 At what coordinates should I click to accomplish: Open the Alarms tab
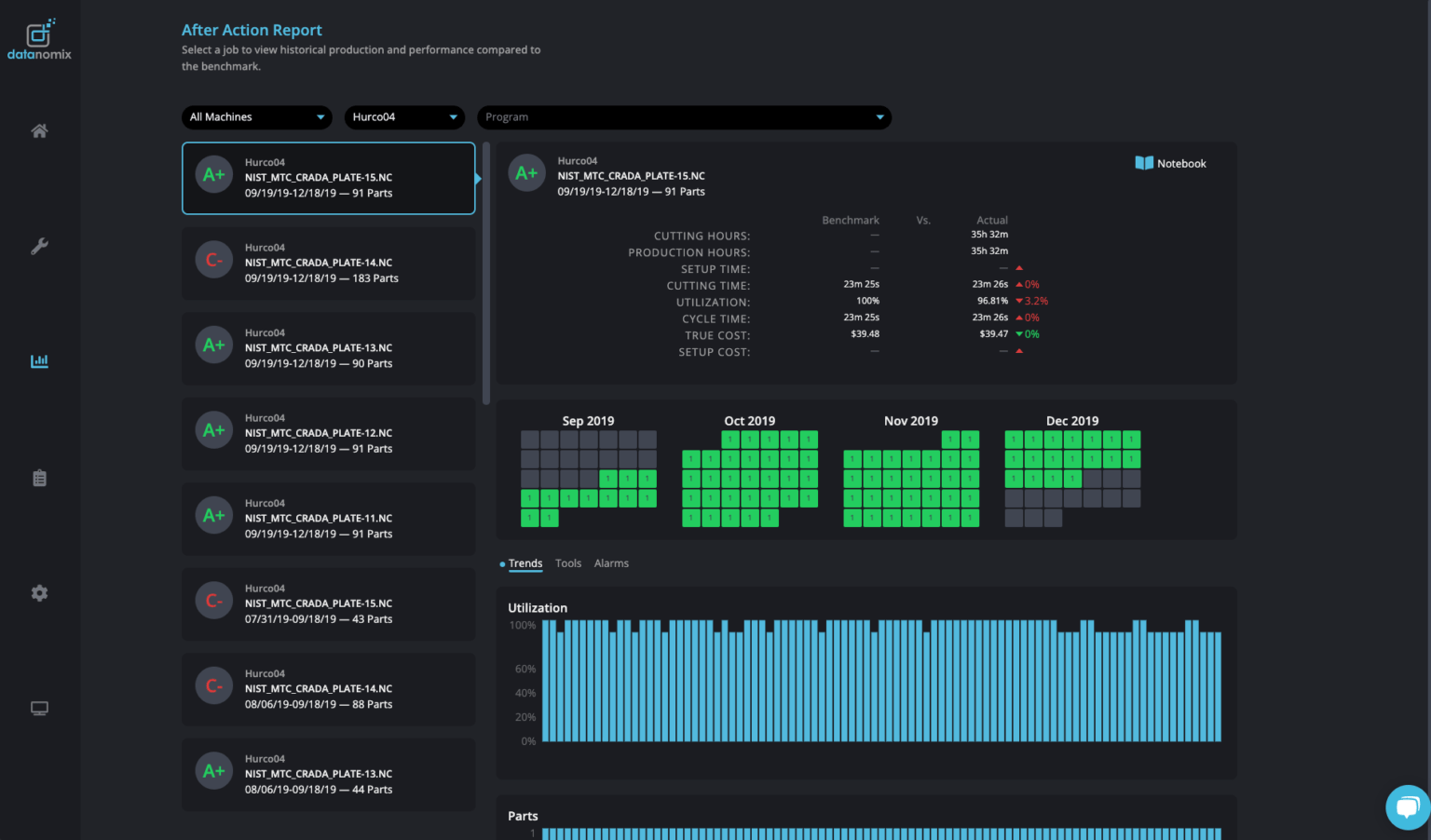(611, 562)
